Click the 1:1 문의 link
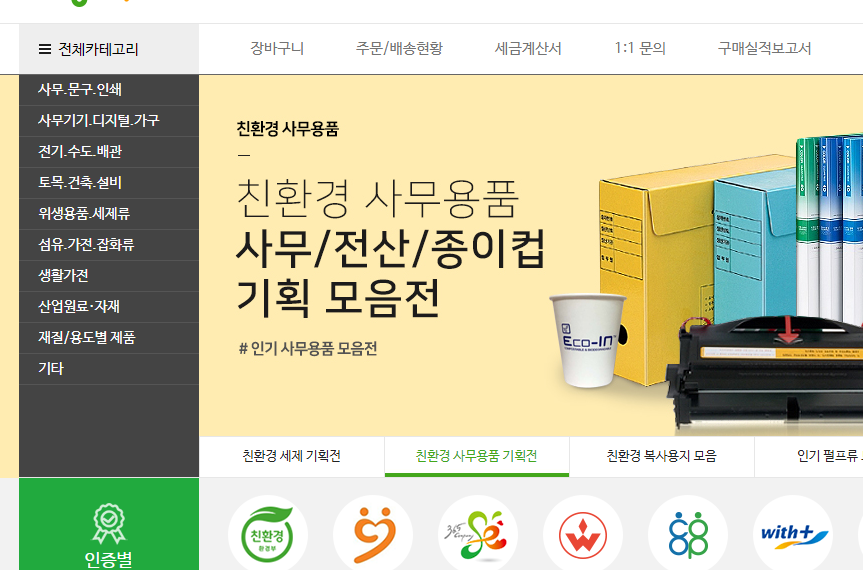This screenshot has height=570, width=863. coord(640,48)
